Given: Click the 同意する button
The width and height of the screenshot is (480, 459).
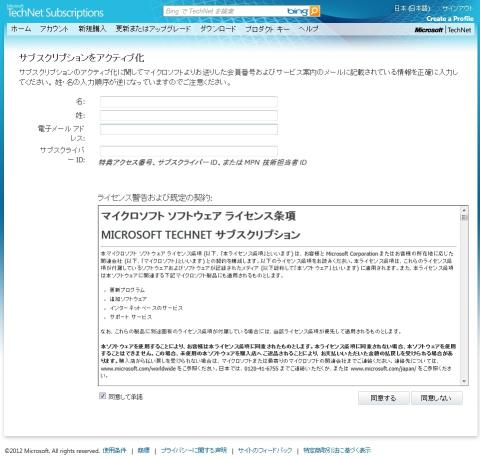Looking at the screenshot, I should click(383, 398).
